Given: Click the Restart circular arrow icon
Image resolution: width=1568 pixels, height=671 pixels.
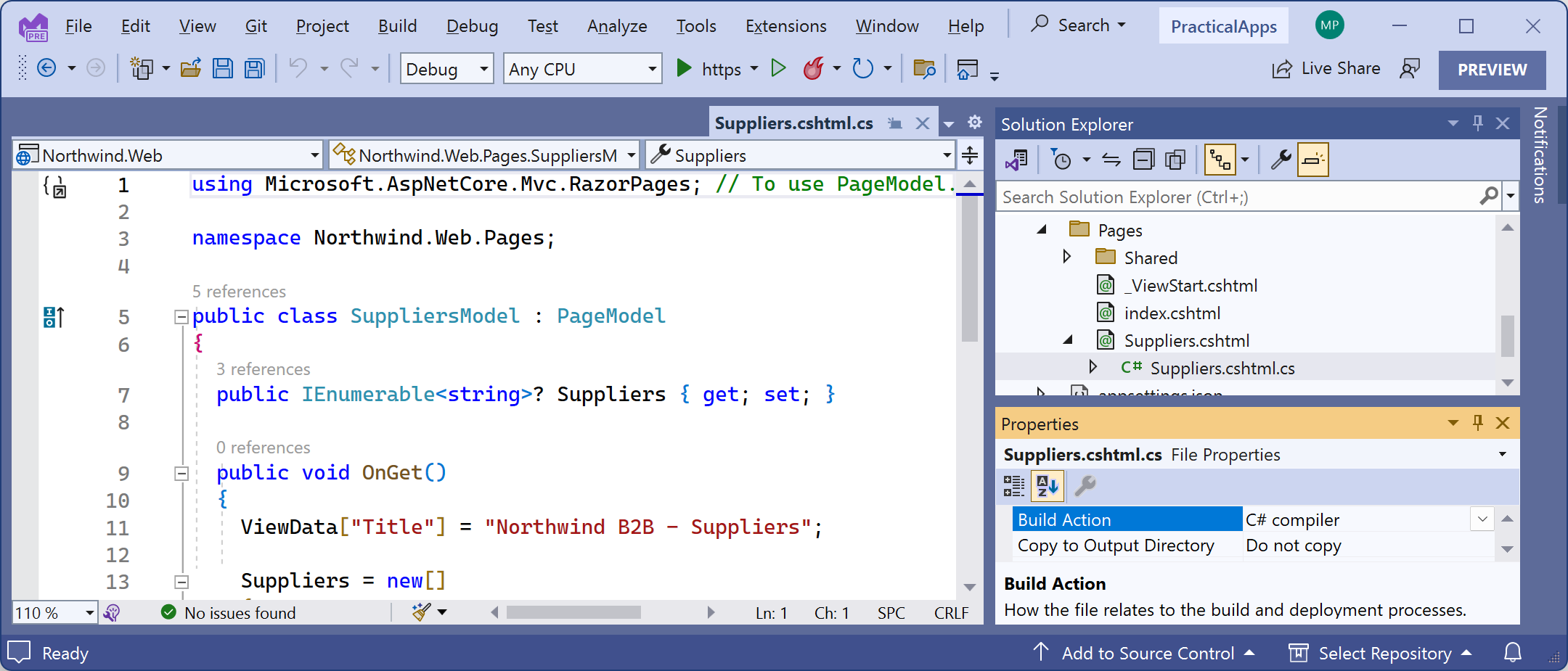Looking at the screenshot, I should [x=862, y=68].
